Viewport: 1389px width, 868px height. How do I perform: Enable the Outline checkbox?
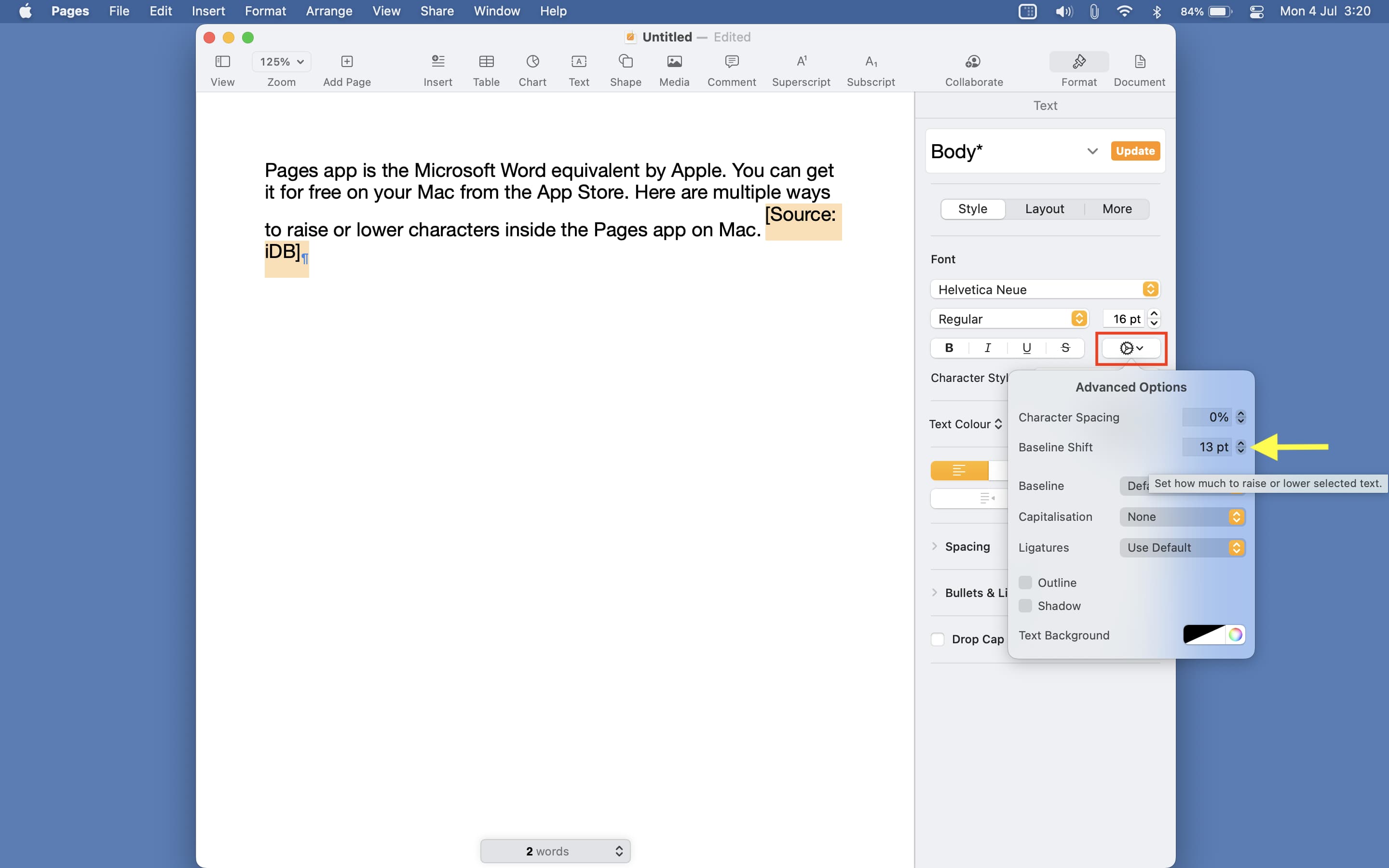coord(1025,583)
